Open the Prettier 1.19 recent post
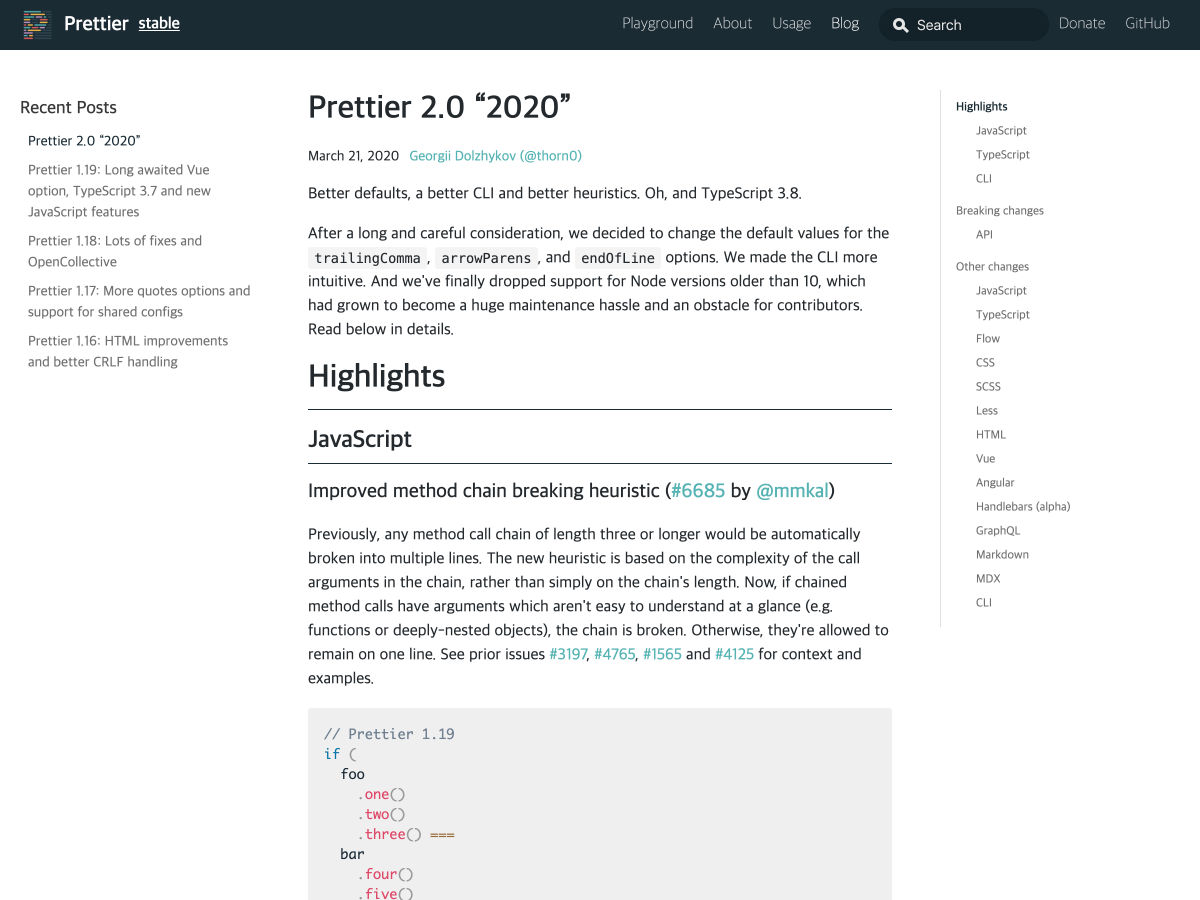 119,190
